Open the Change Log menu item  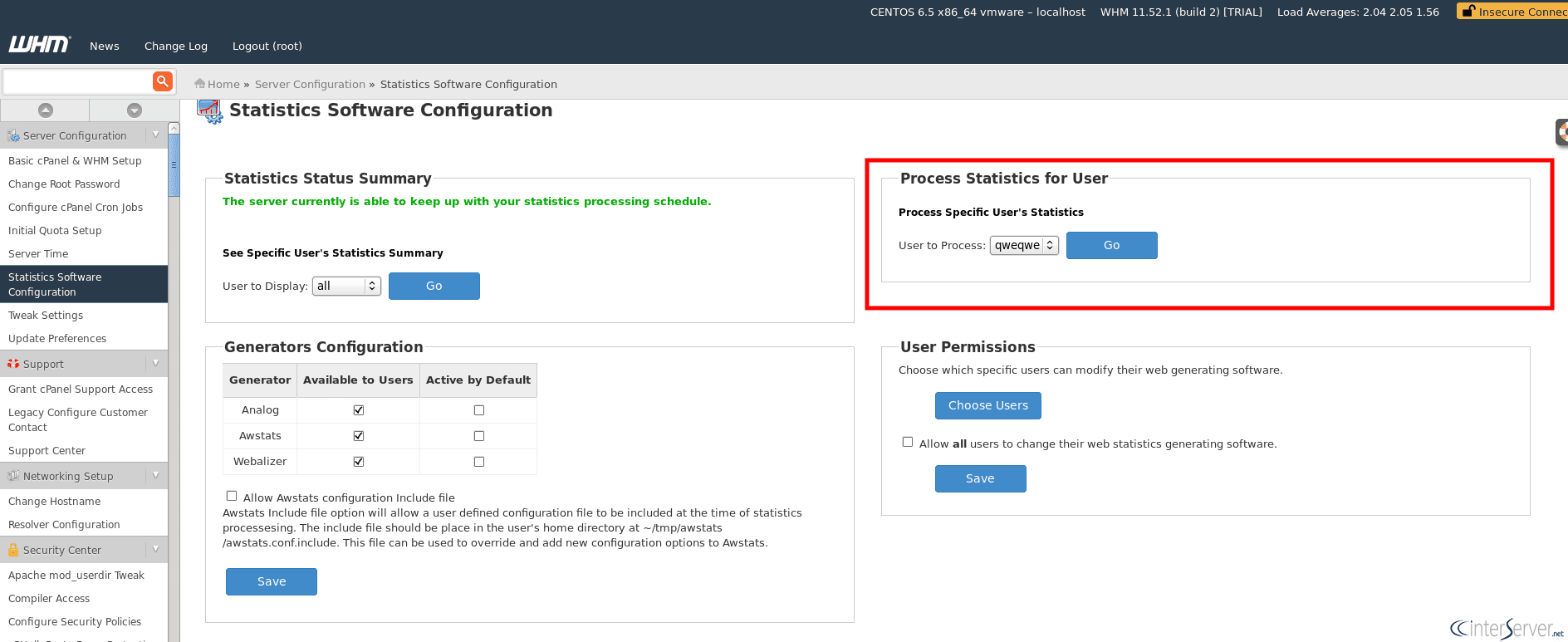point(176,47)
